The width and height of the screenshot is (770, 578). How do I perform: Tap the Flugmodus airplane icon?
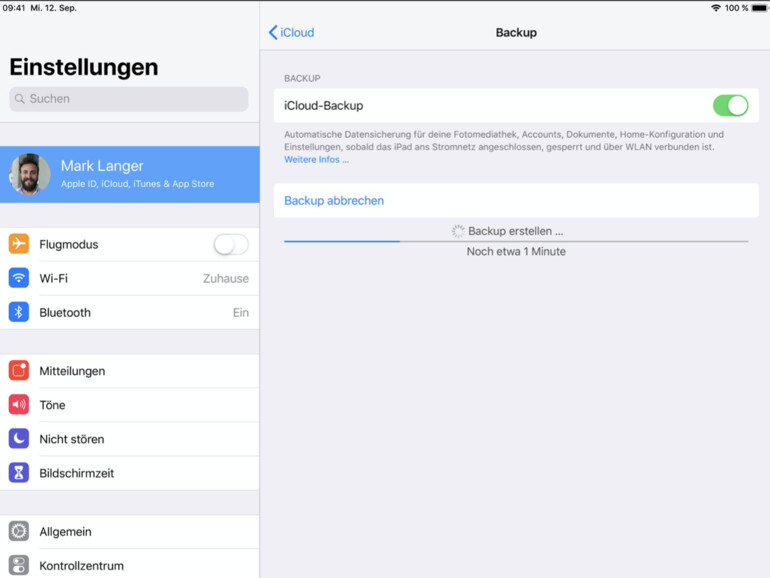[19, 244]
